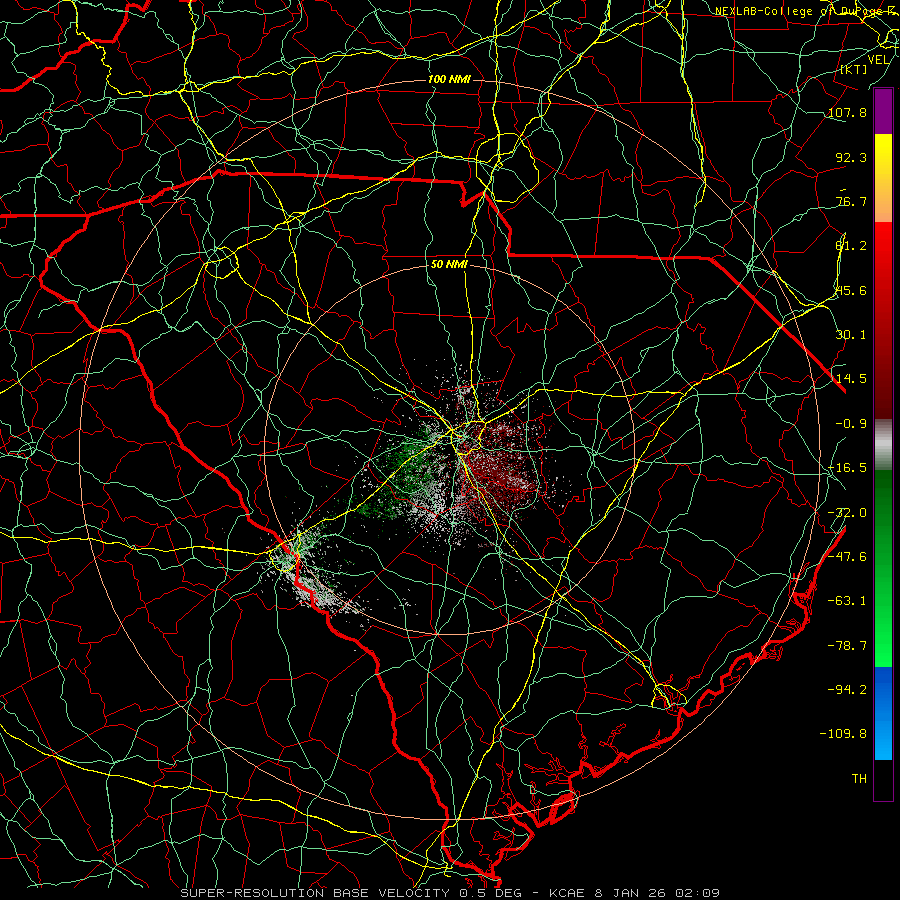Click the -78.7 legend value

point(847,646)
